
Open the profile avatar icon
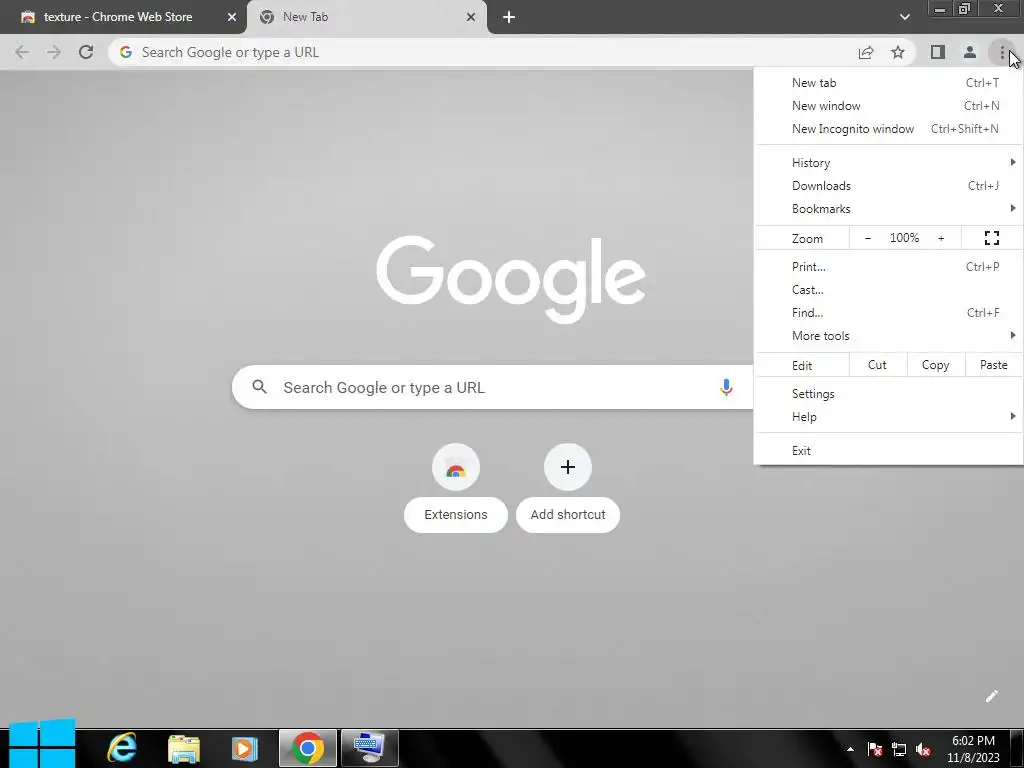970,52
